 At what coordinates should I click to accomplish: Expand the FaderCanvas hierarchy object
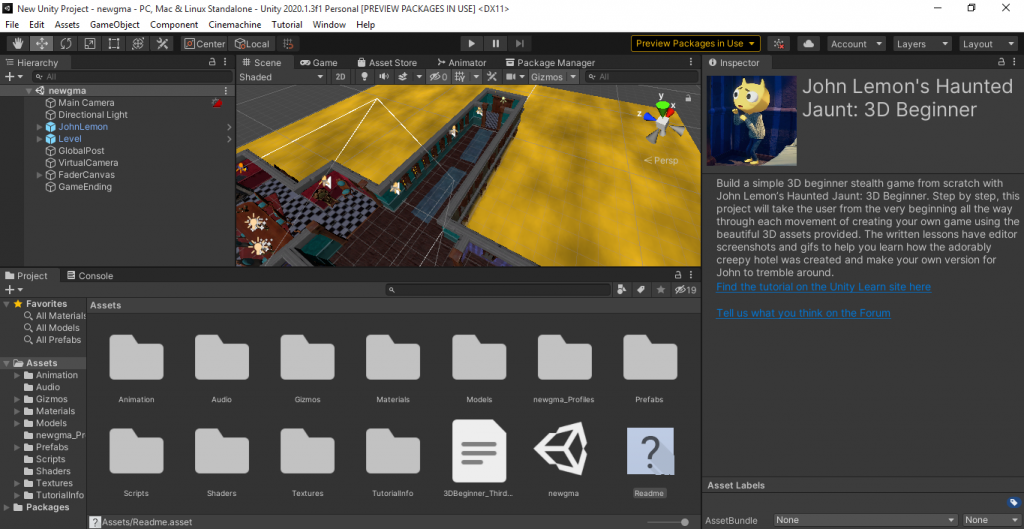pyautogui.click(x=40, y=175)
